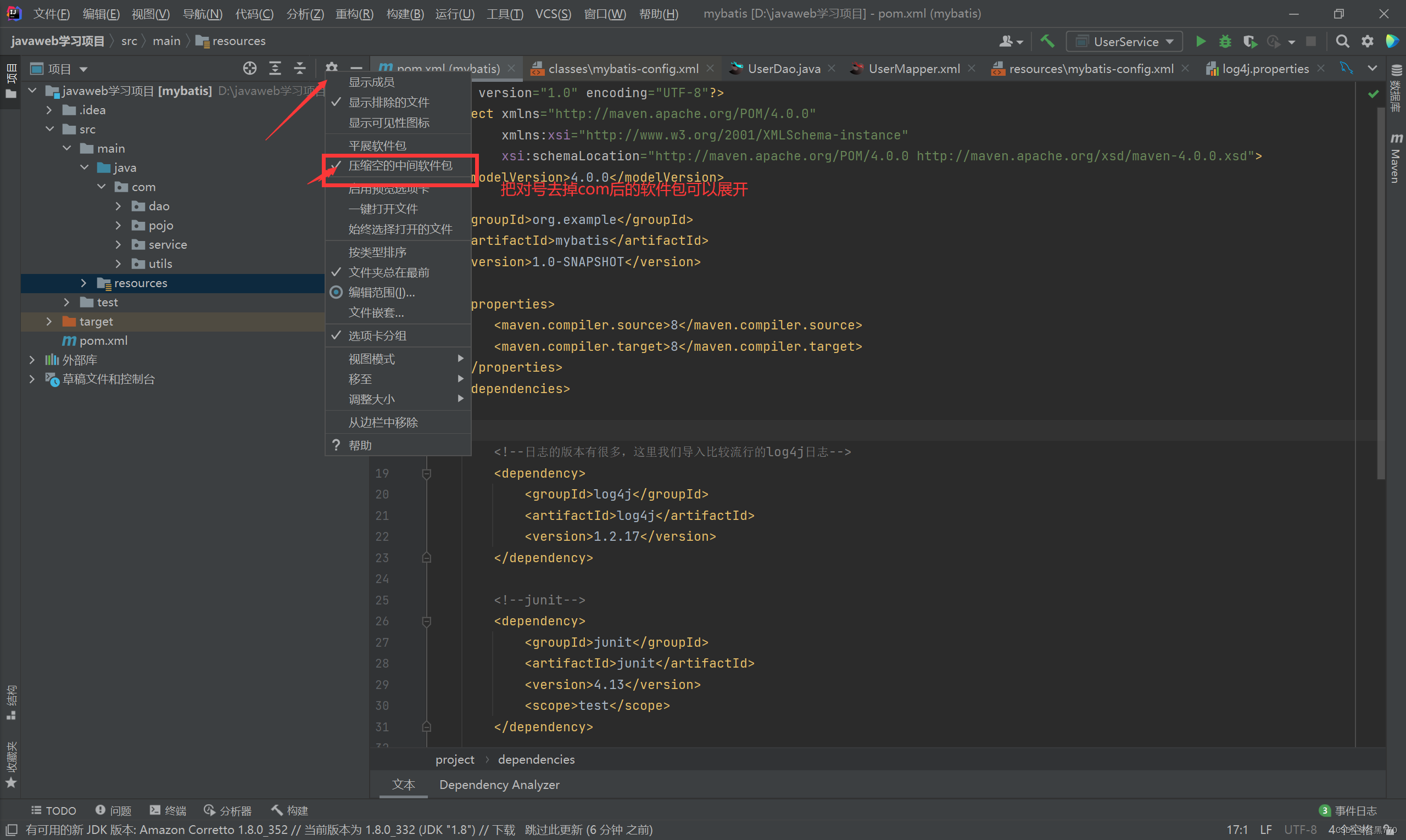Click the green Run button
The image size is (1406, 840).
click(x=1200, y=41)
